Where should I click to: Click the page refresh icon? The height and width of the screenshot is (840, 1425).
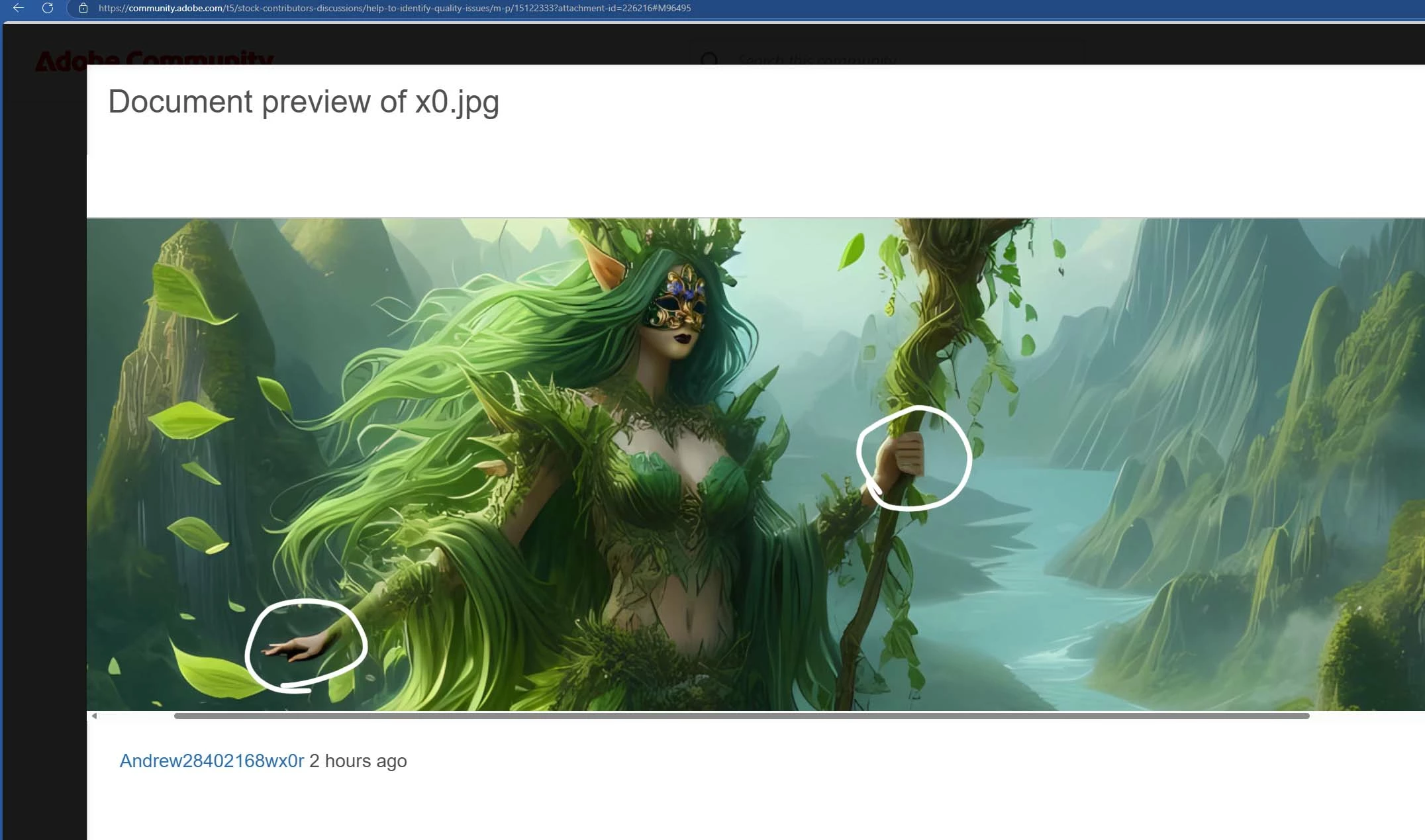coord(48,8)
